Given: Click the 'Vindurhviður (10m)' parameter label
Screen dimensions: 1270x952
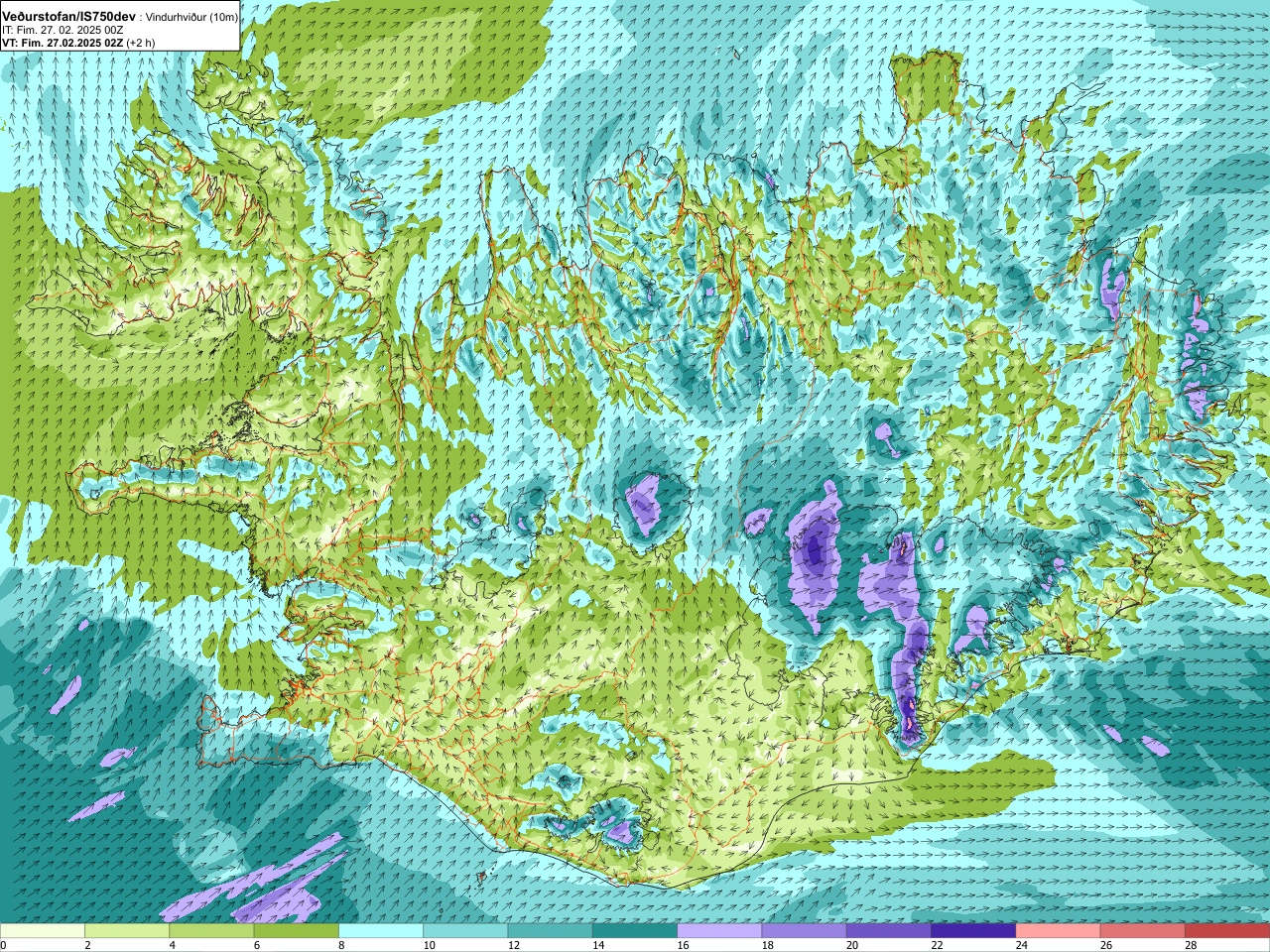Looking at the screenshot, I should 191,18.
